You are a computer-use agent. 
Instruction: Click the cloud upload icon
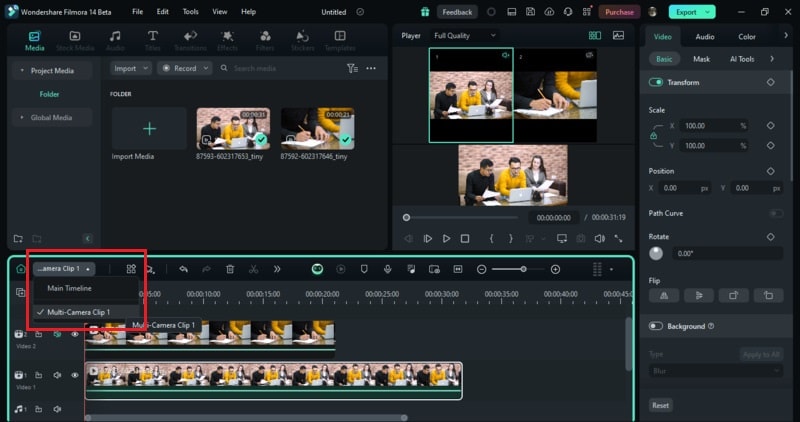point(549,12)
